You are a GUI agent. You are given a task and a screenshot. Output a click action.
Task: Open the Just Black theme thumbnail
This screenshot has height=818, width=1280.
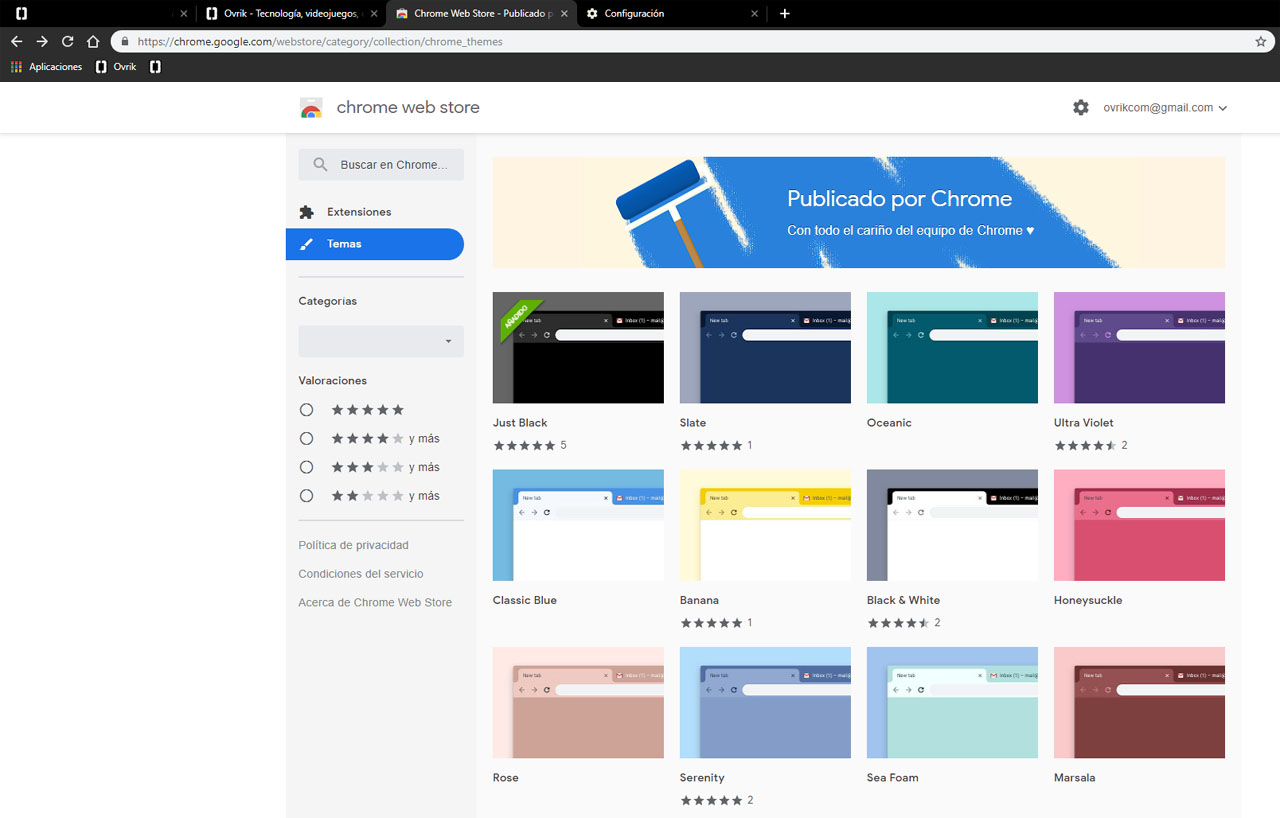coord(578,348)
